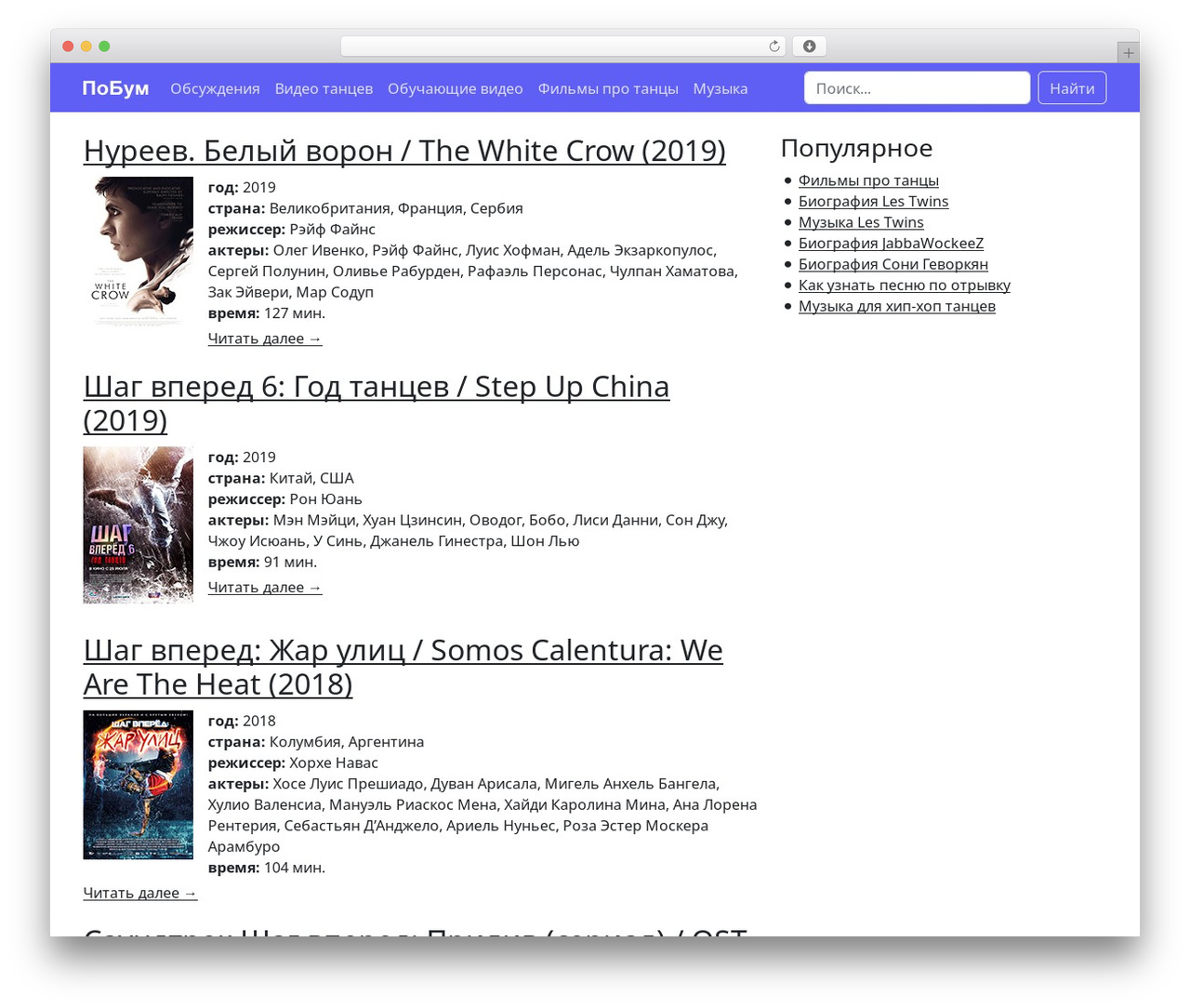Image resolution: width=1190 pixels, height=1008 pixels.
Task: Open the Шаг вперед 6: Год танцев title
Action: tap(377, 404)
